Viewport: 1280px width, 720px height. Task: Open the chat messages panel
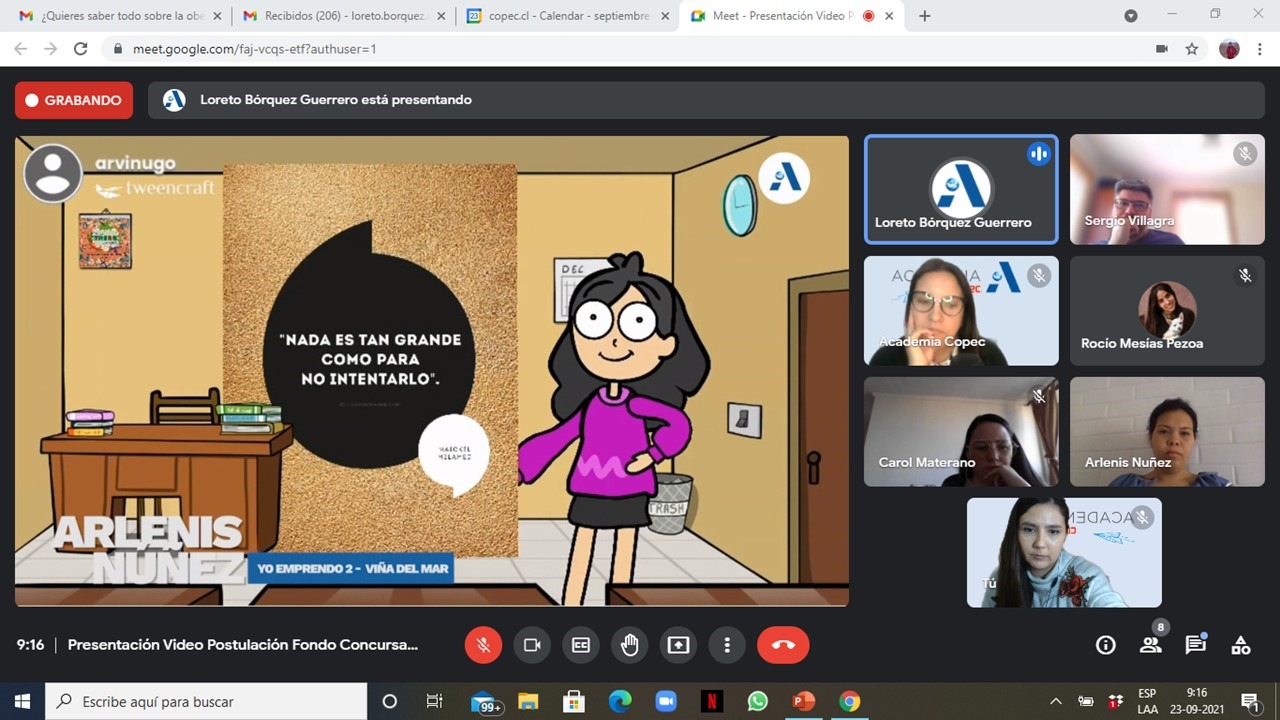pos(1196,645)
